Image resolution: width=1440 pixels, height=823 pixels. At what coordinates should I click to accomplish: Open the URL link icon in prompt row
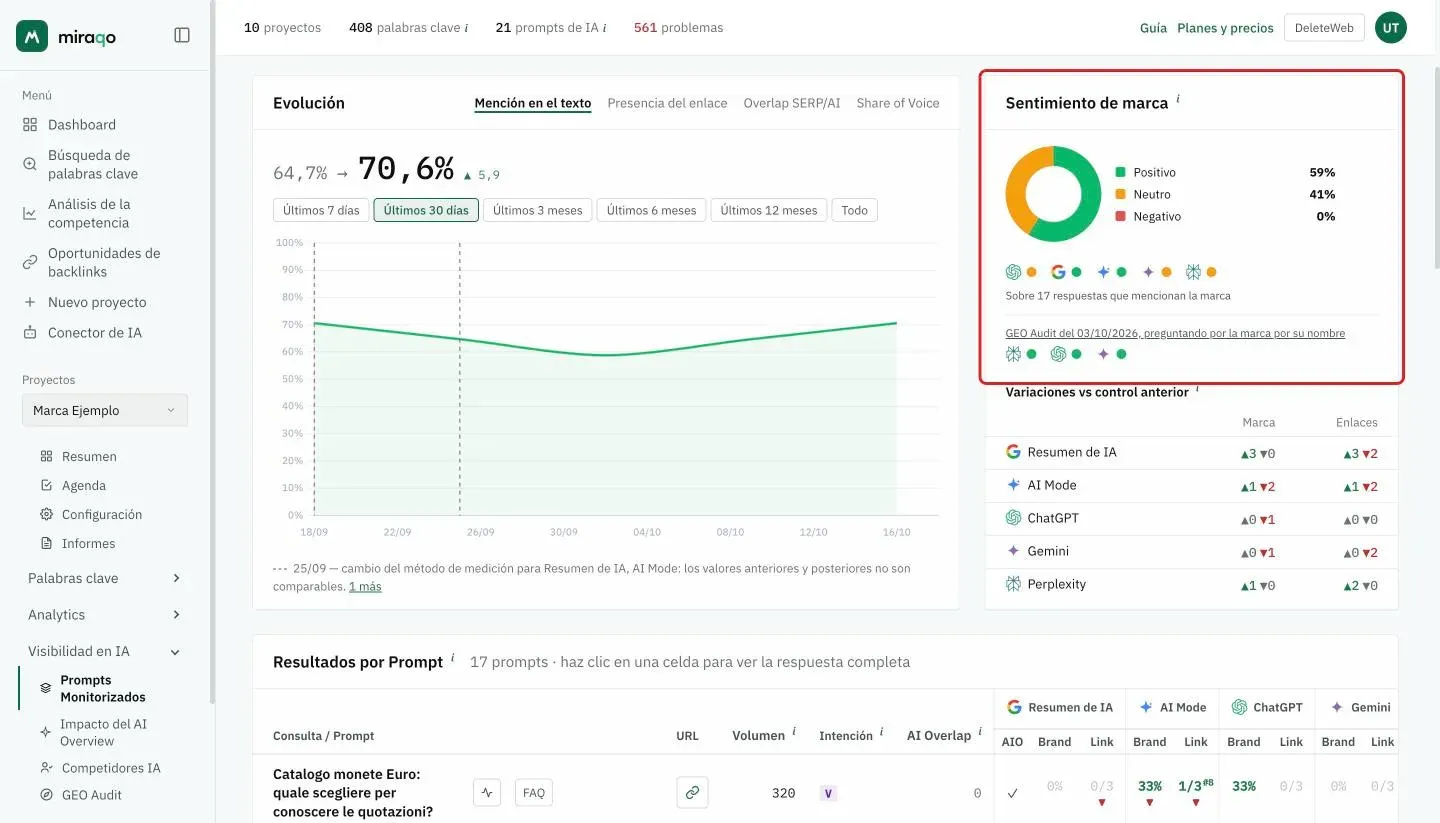click(x=692, y=793)
